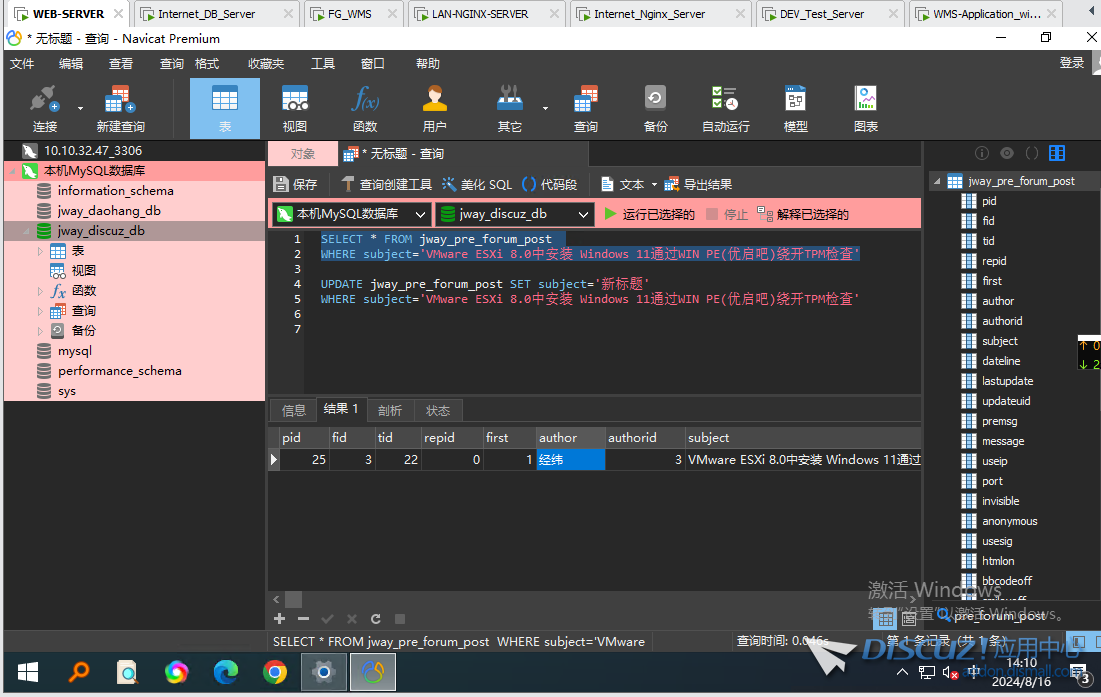Open the Query Builder (查询创建工具)

point(387,184)
